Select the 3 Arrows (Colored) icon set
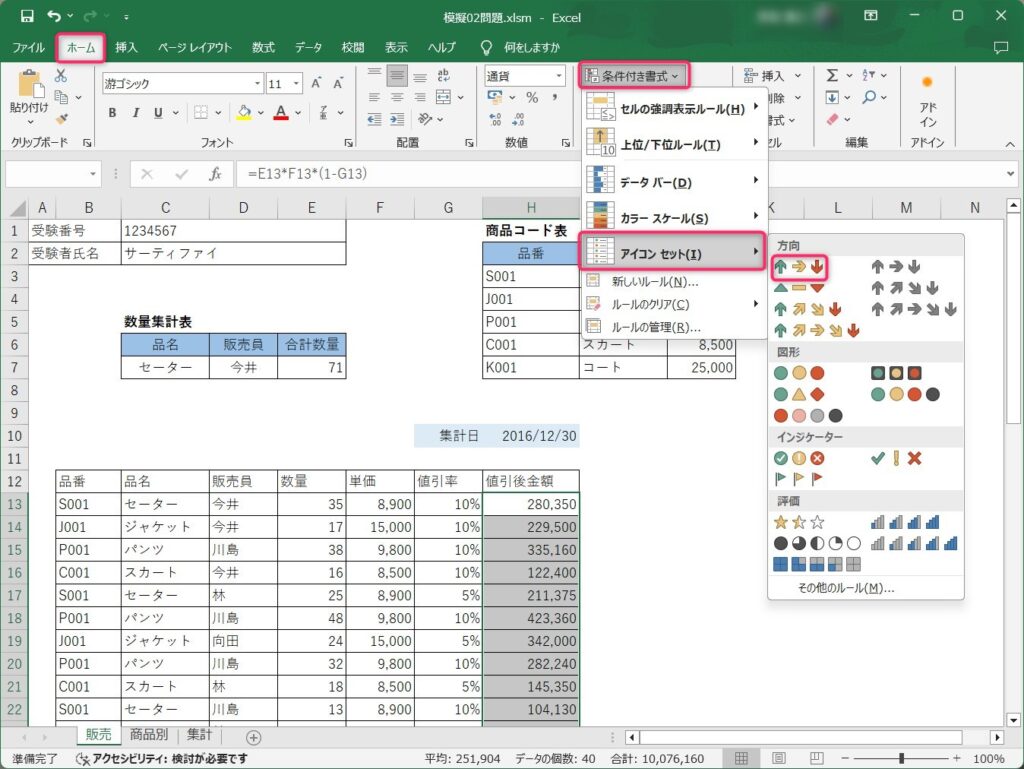 pos(798,266)
